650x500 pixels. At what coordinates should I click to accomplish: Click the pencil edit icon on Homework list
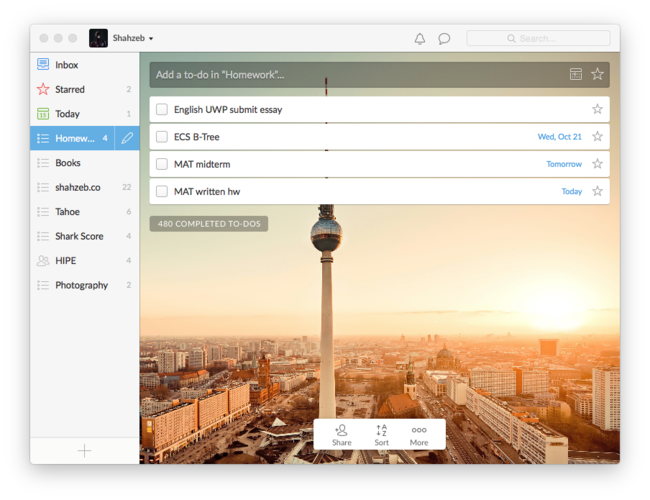127,138
